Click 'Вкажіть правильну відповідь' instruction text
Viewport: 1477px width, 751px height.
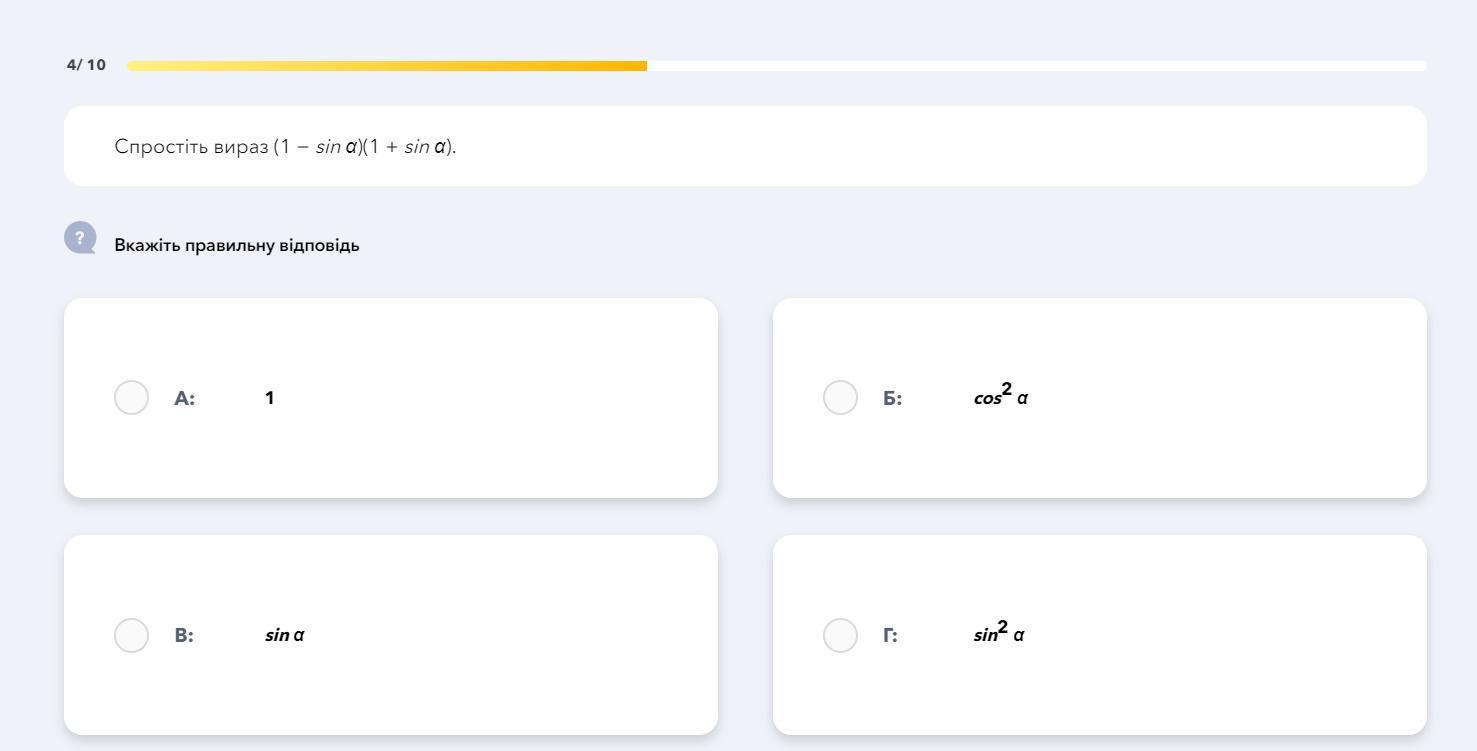[x=237, y=245]
